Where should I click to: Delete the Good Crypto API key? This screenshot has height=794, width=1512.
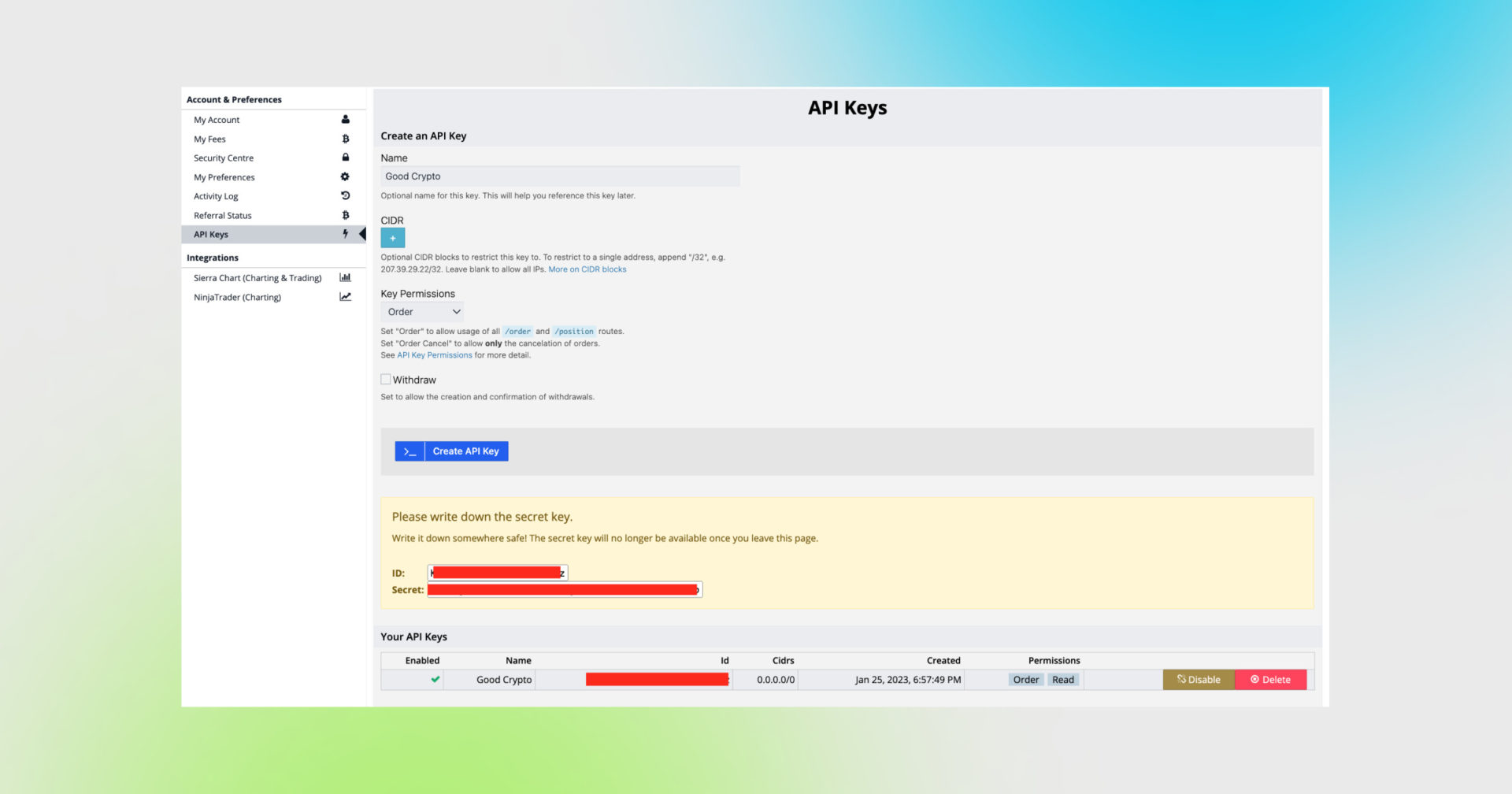1270,679
